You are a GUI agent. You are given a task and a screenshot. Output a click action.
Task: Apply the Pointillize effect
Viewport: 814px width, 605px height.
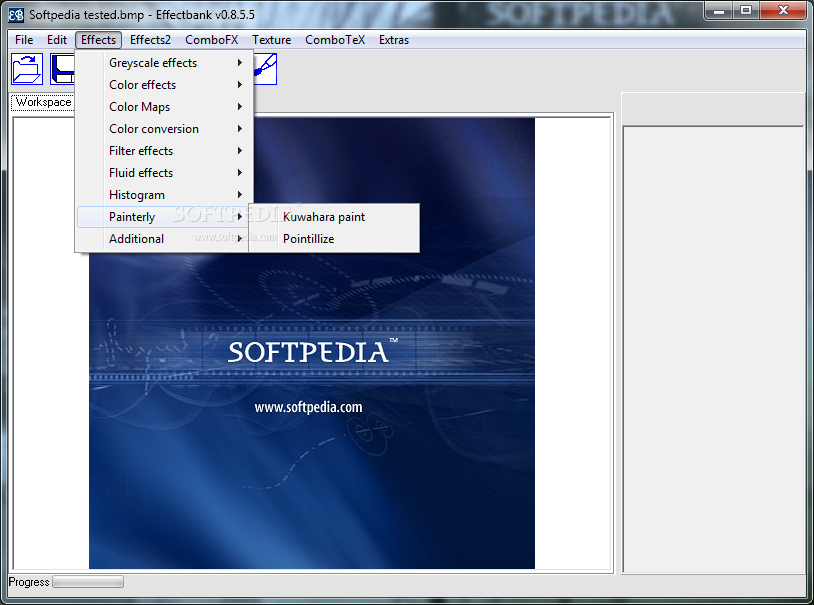pyautogui.click(x=334, y=239)
